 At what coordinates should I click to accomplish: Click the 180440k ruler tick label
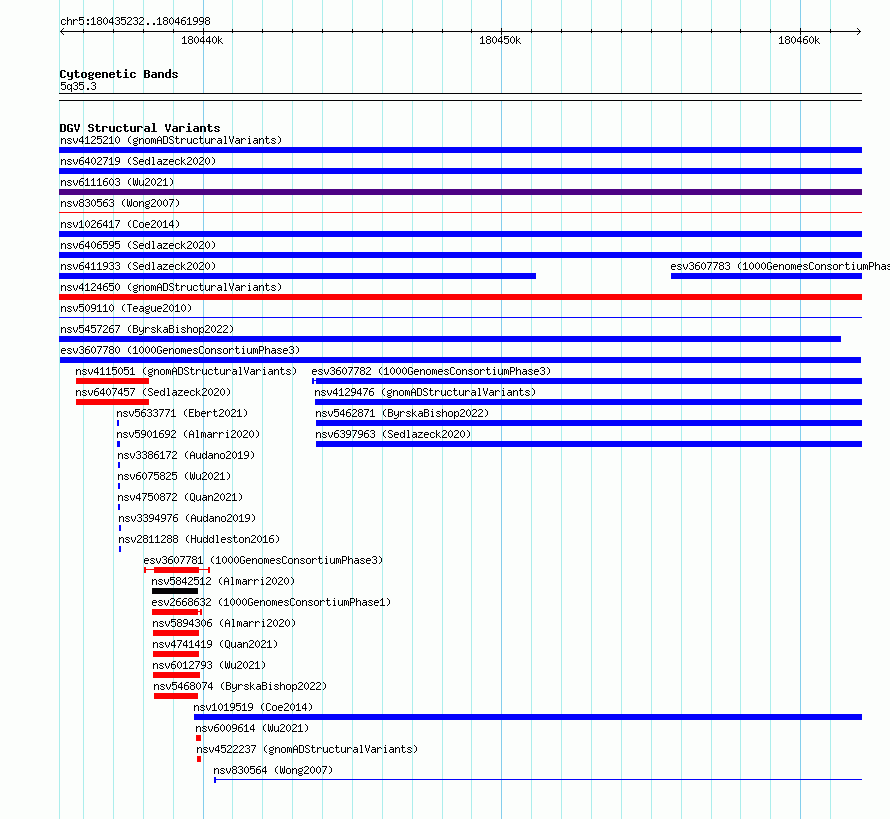coord(202,40)
